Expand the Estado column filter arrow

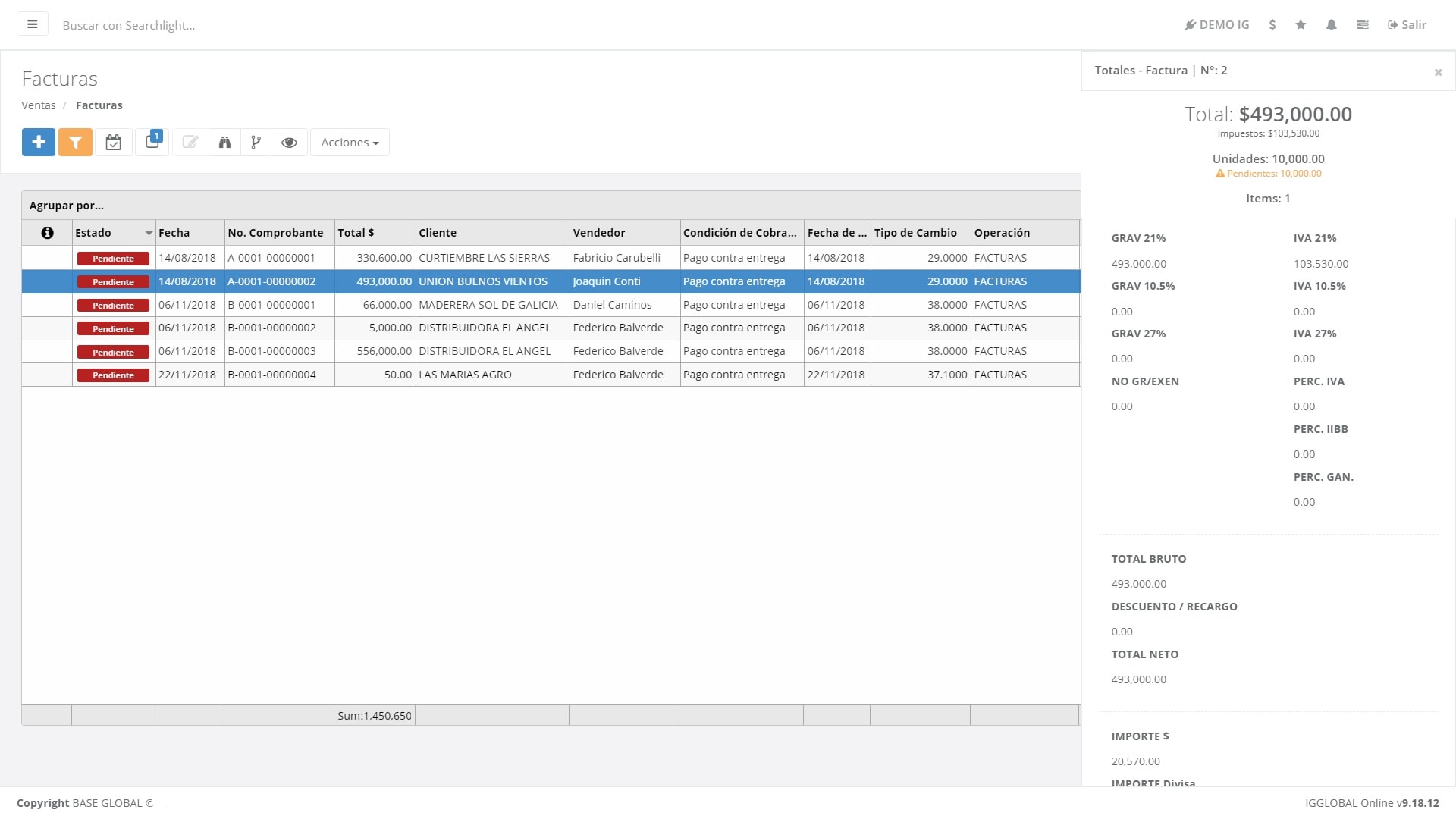click(149, 234)
